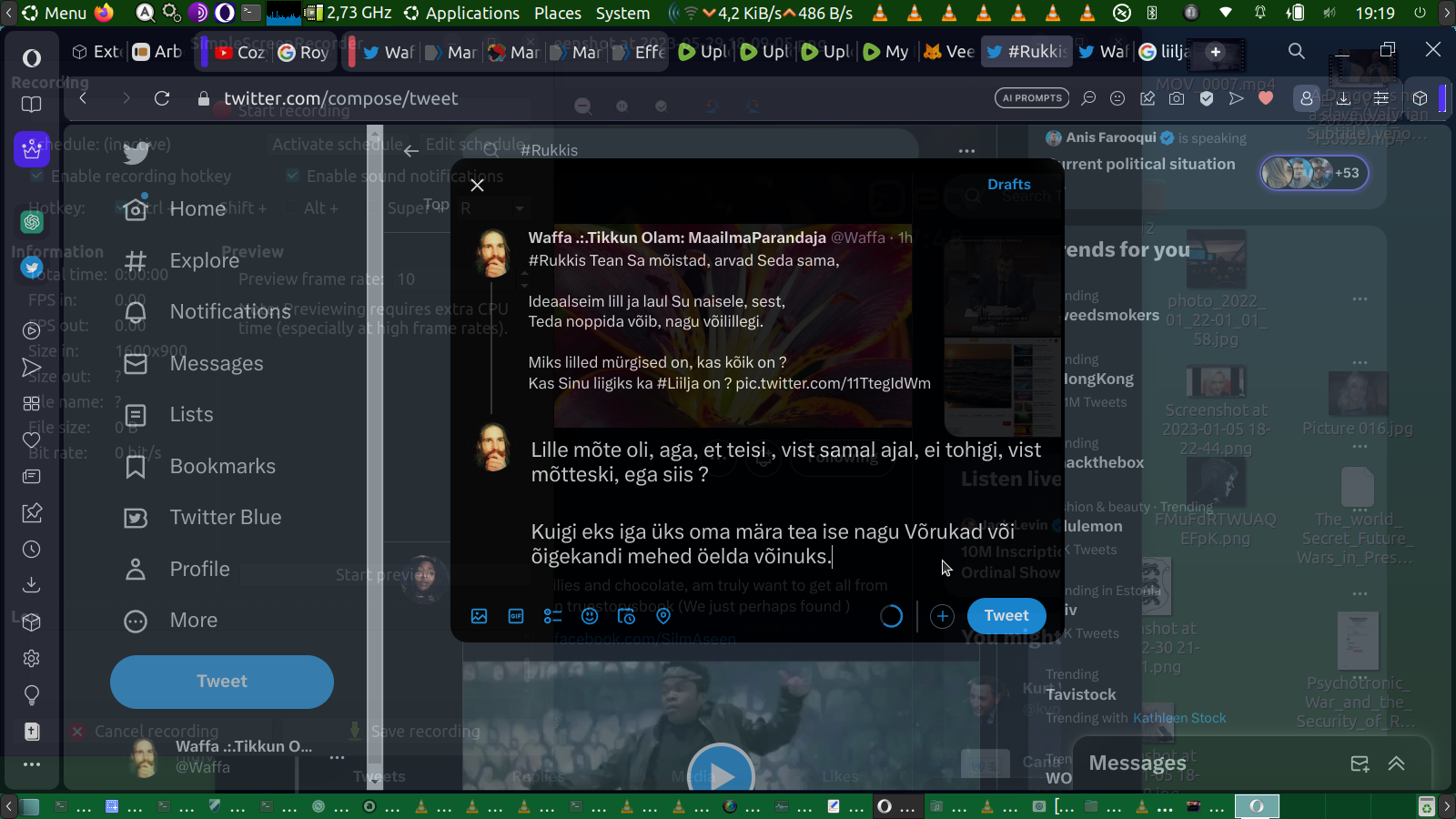
Task: Open Twitter Notifications
Action: 207,312
